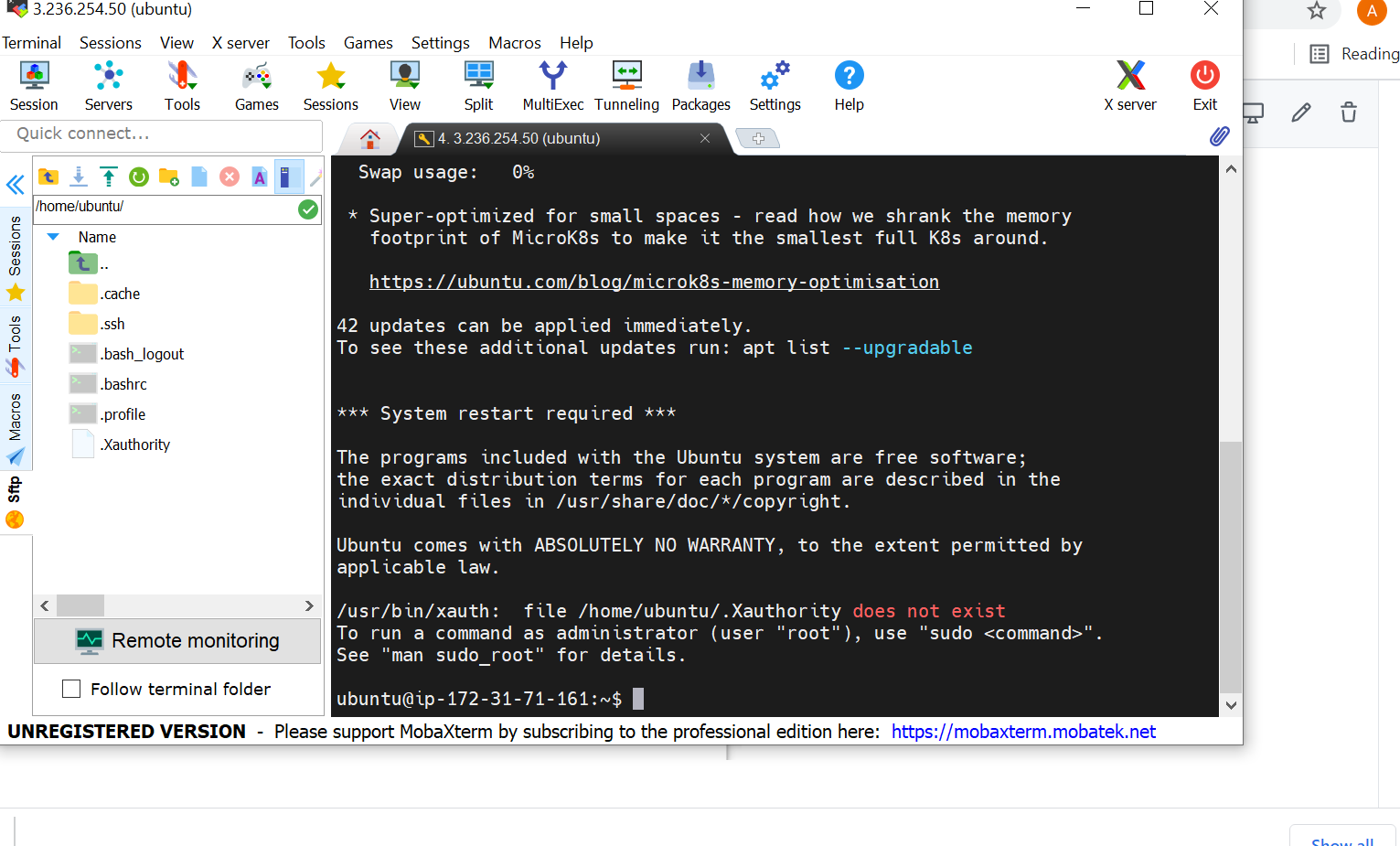Toggle hidden files visibility in SFTP panel

click(x=289, y=176)
